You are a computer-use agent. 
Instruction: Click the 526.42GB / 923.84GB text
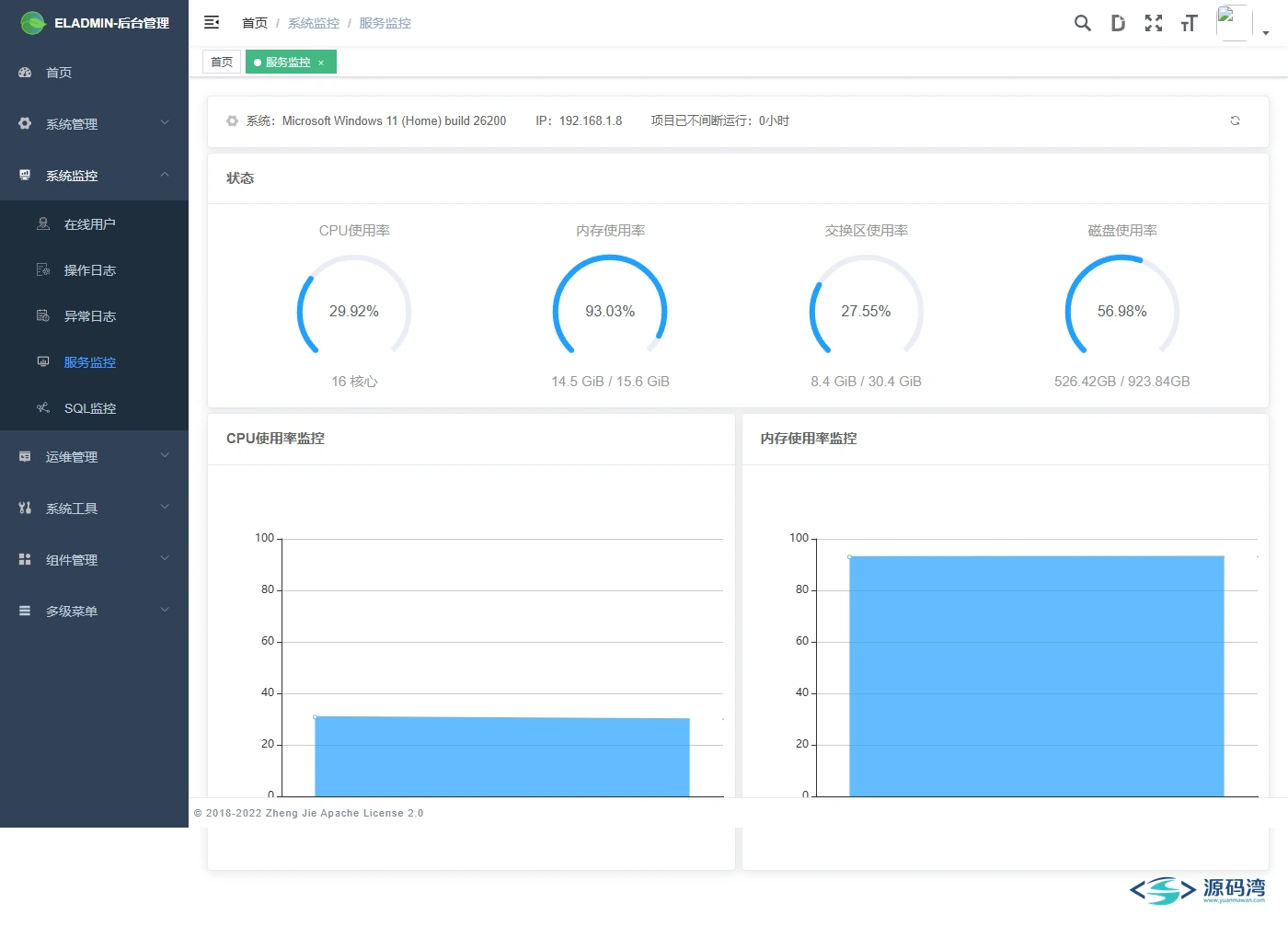click(x=1121, y=381)
